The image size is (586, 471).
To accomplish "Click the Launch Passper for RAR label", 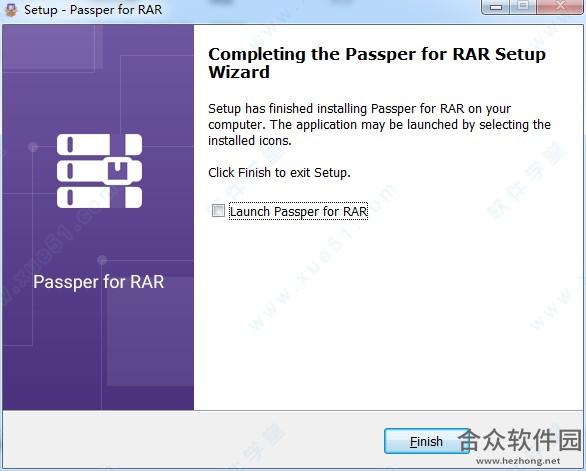I will [x=298, y=211].
